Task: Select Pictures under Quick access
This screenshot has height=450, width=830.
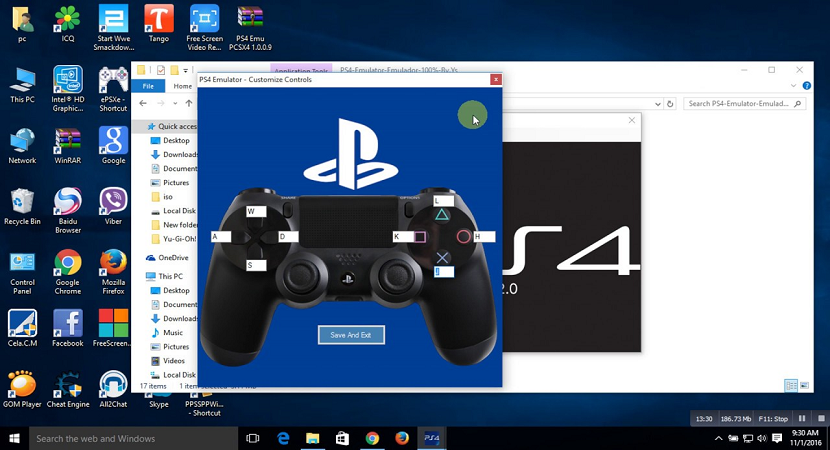Action: click(x=170, y=183)
